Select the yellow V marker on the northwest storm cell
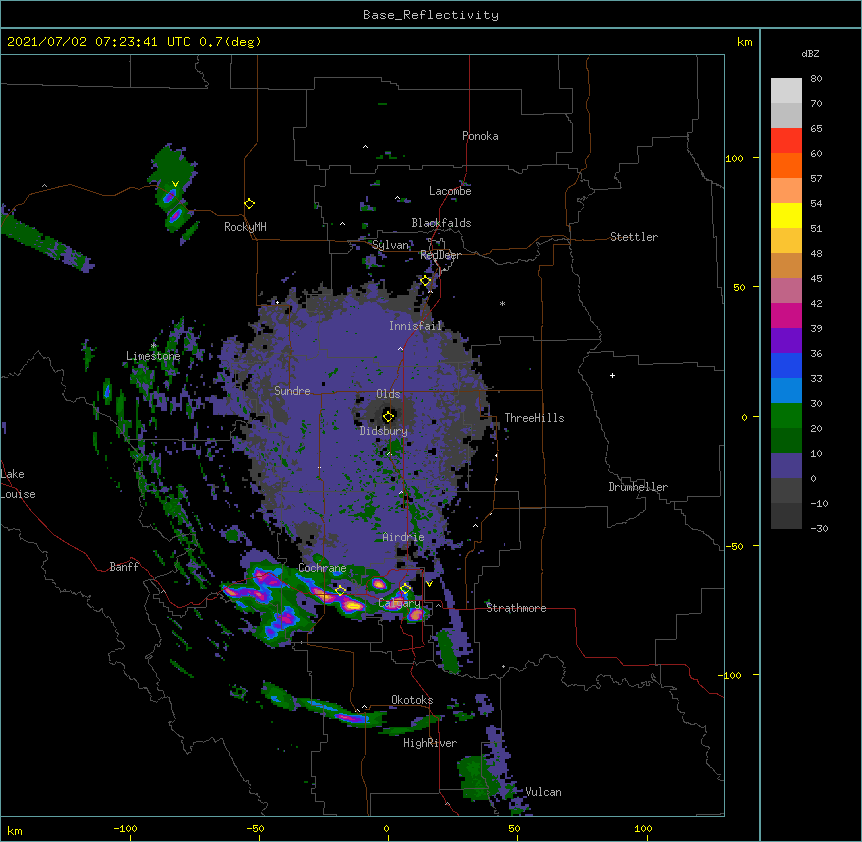This screenshot has width=862, height=842. point(175,184)
